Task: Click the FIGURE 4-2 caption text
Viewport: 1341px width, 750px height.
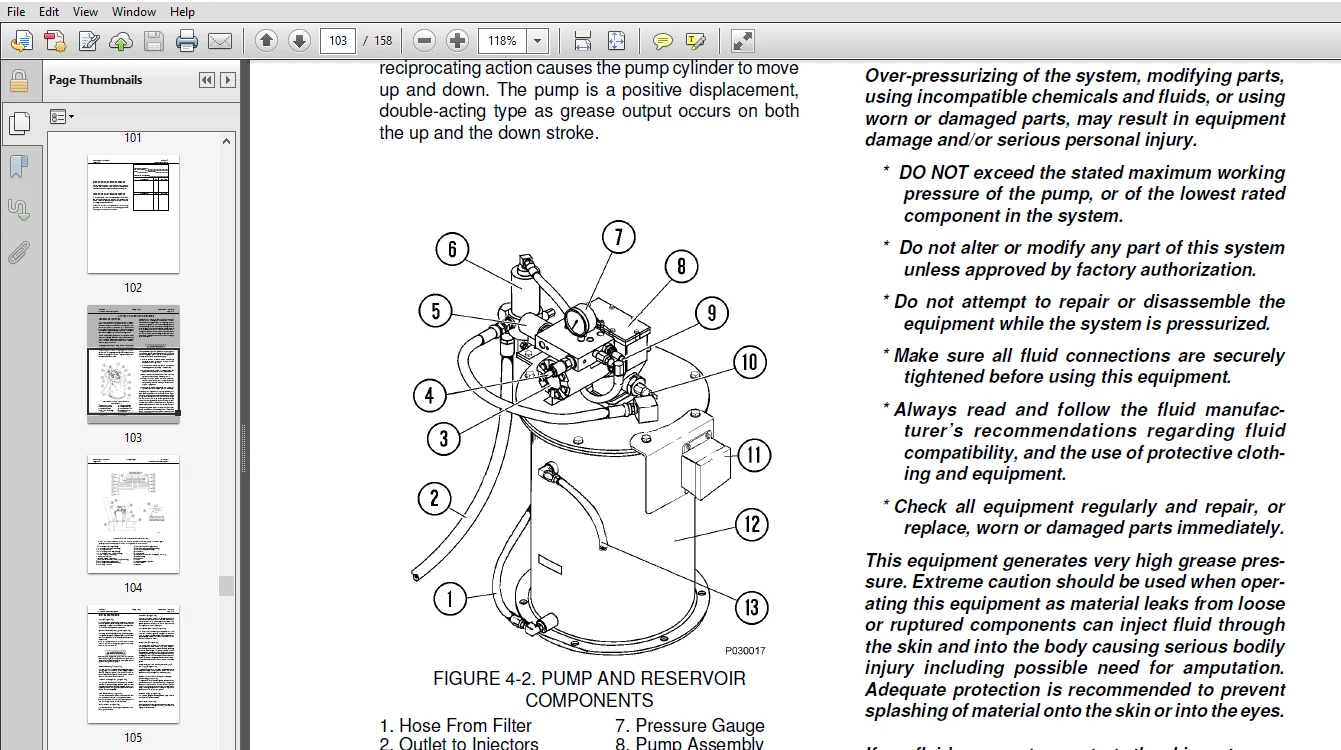Action: click(x=589, y=689)
